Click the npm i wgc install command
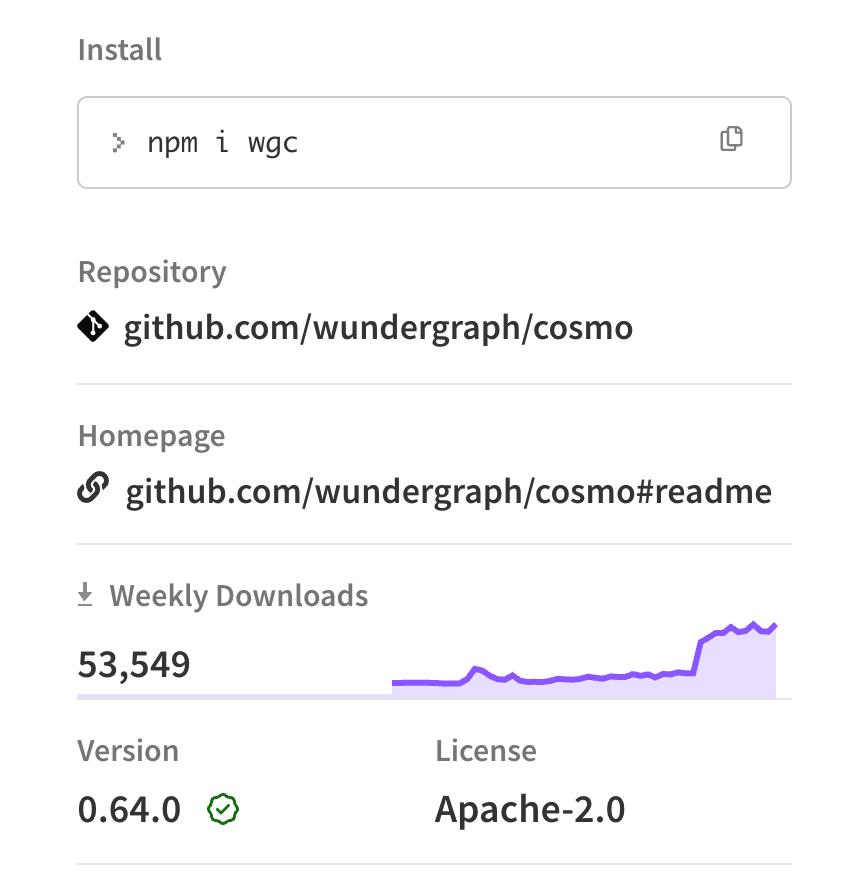Image resolution: width=862 pixels, height=896 pixels. (x=222, y=142)
